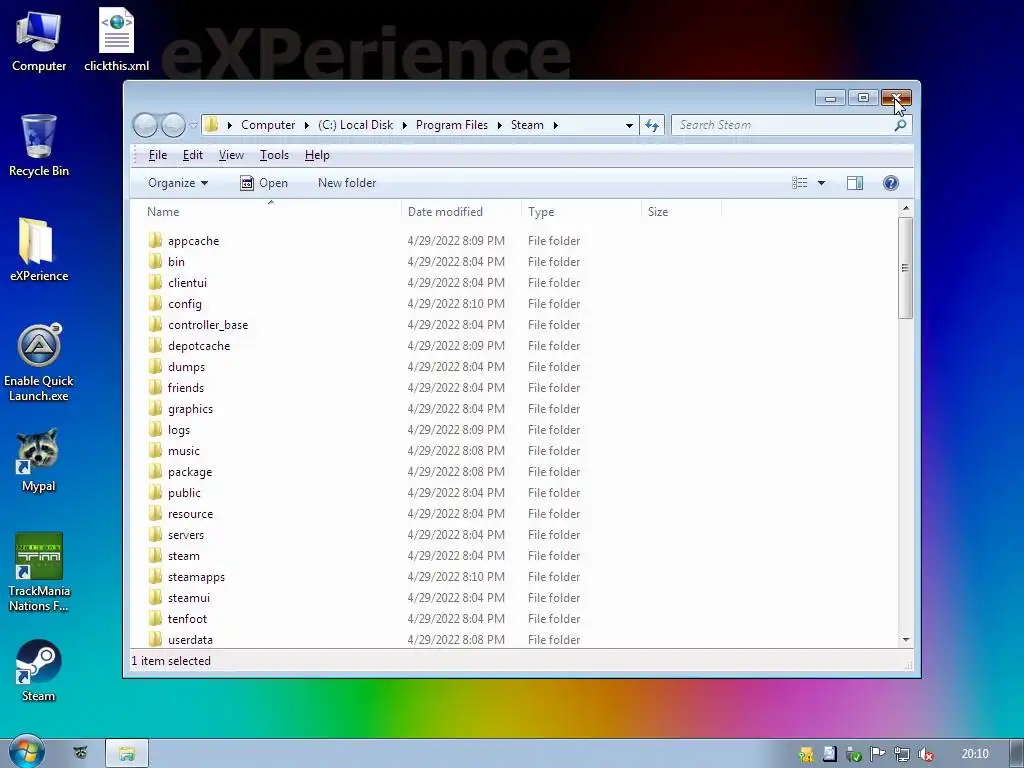Open the File menu
1024x768 pixels.
coord(157,155)
